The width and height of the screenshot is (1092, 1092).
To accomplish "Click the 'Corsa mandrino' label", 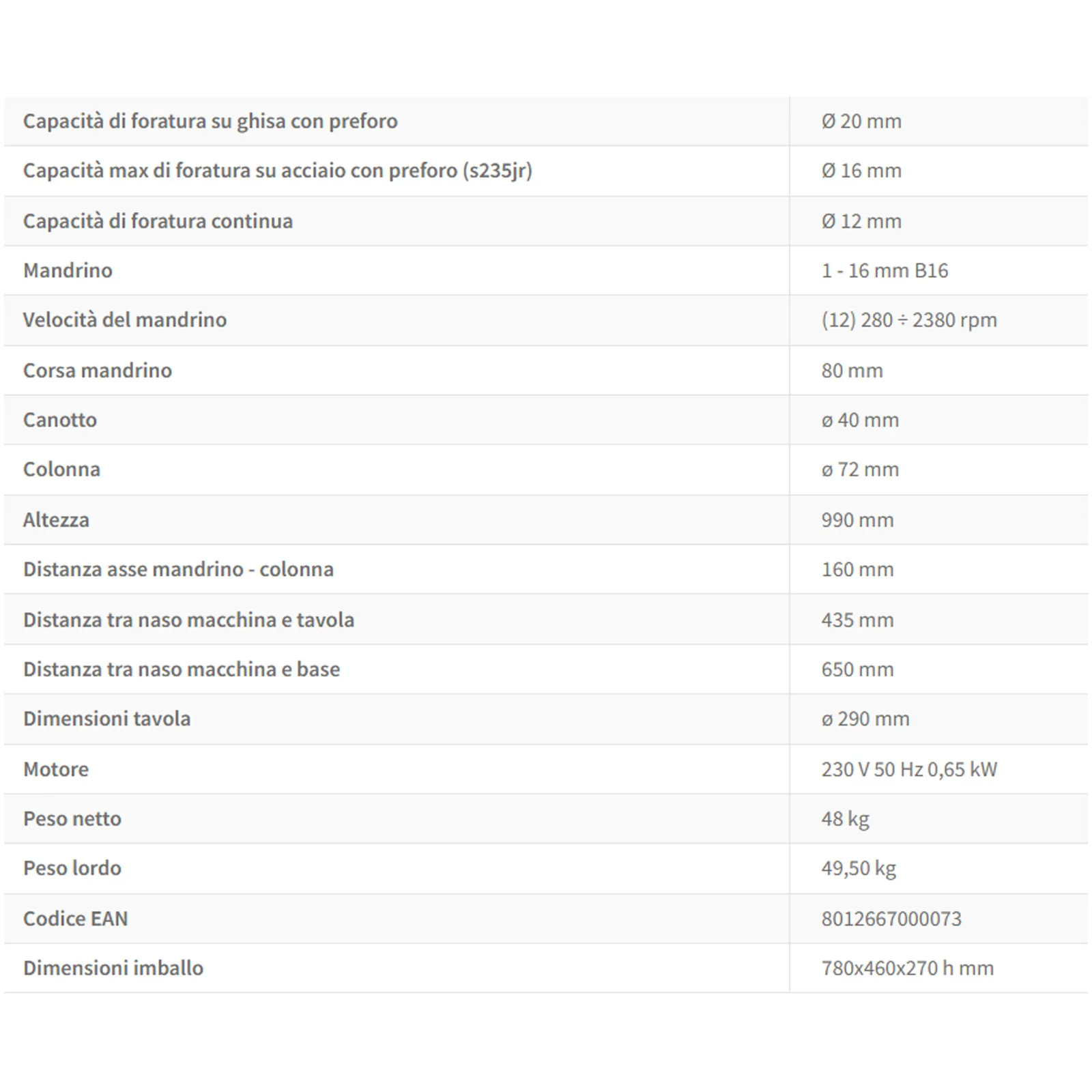I will (x=98, y=370).
